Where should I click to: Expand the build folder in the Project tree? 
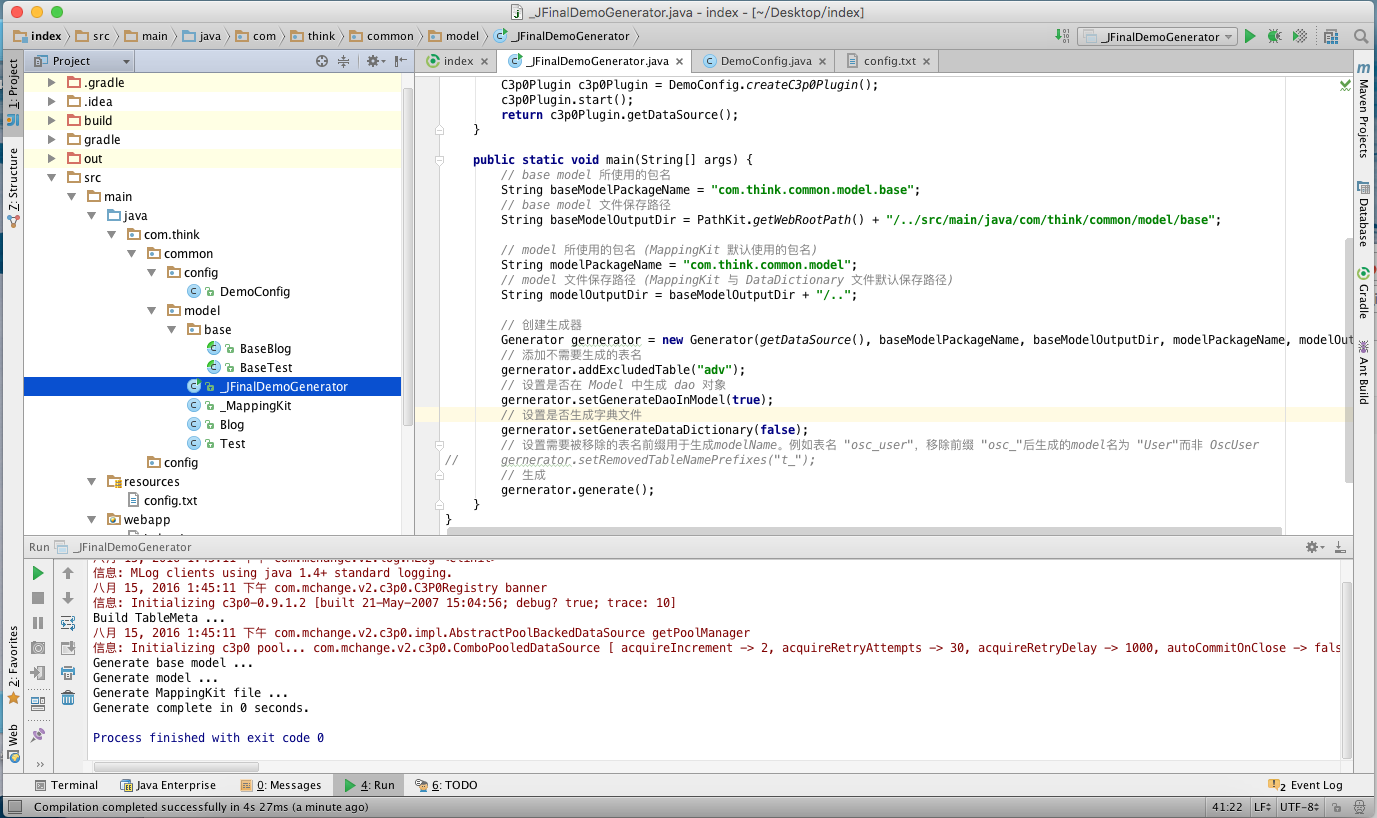point(52,121)
